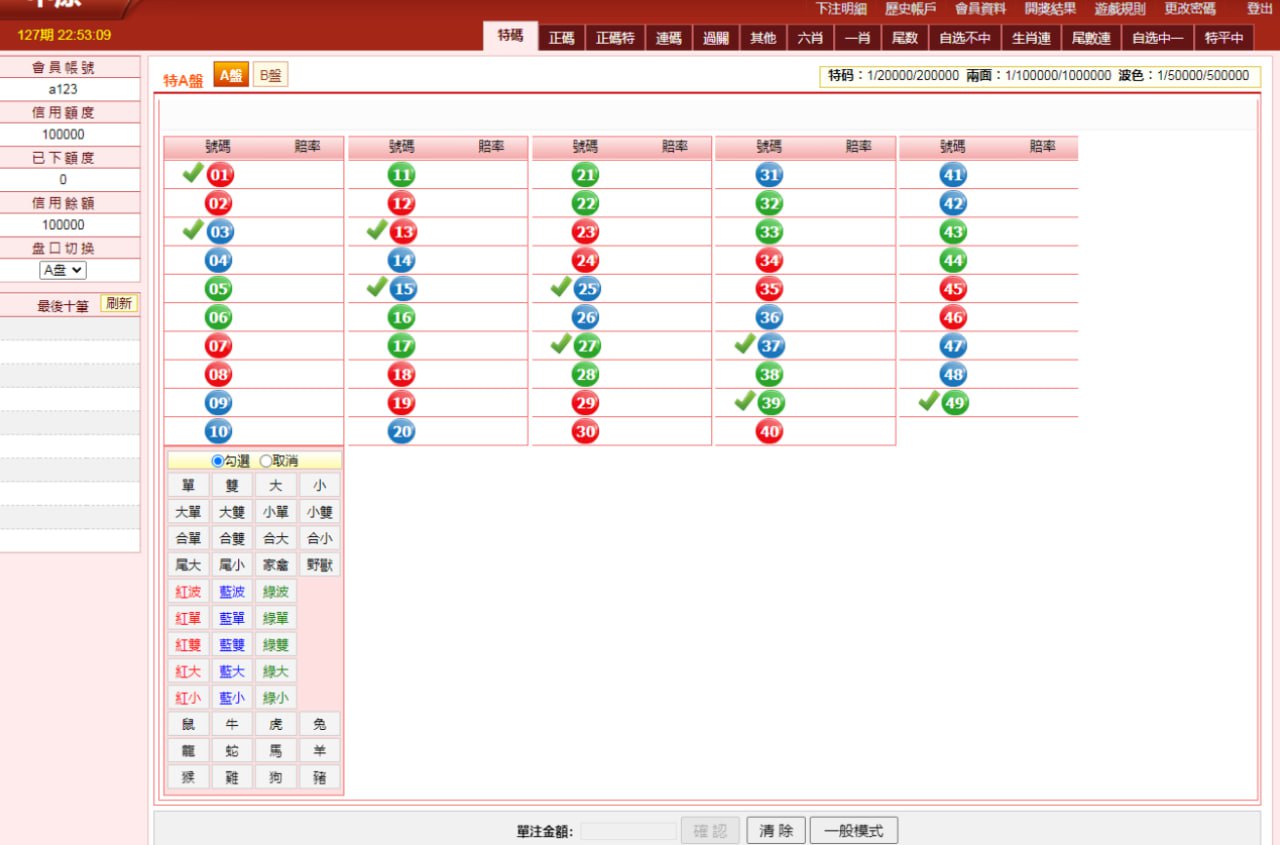This screenshot has height=845, width=1280.
Task: Open 開獎結果 in top menu
Action: pos(1050,9)
